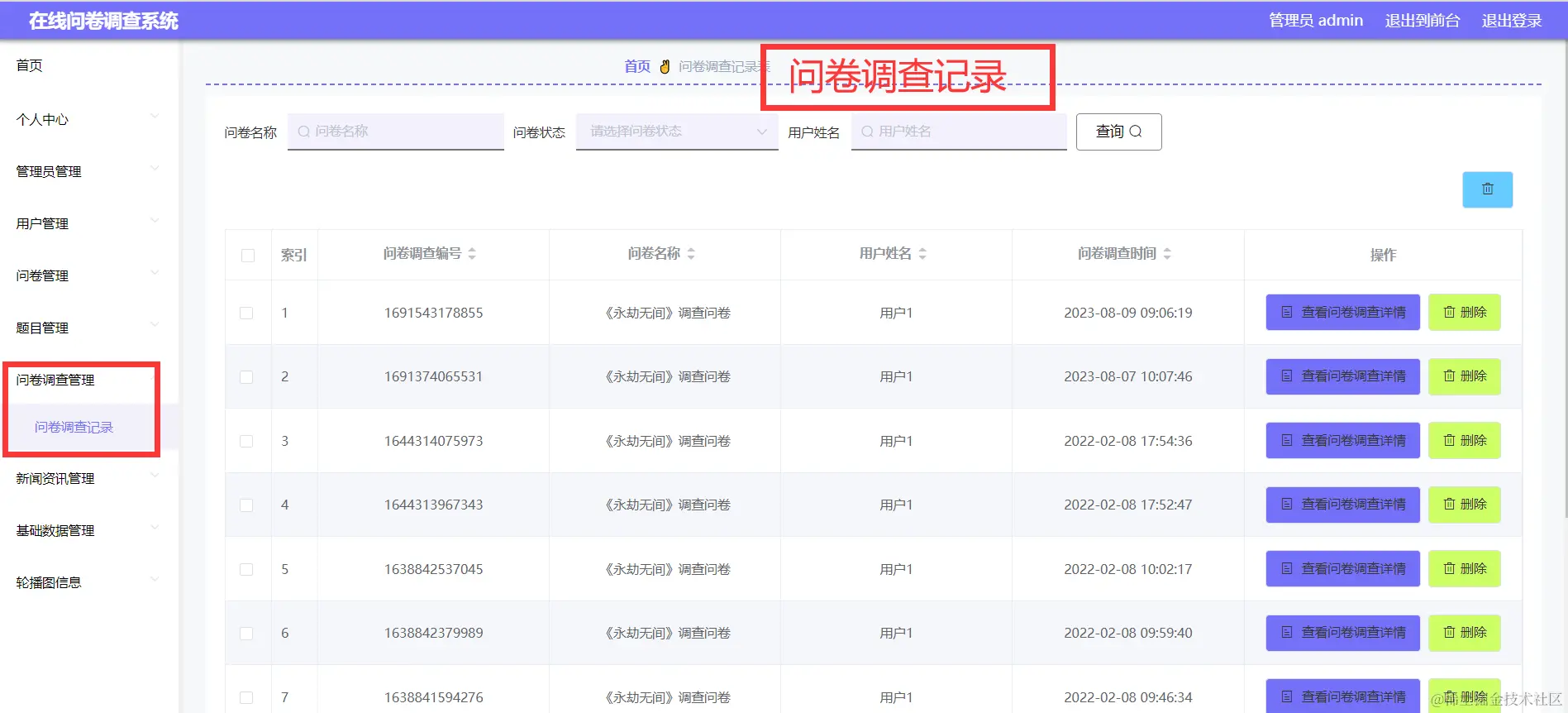The image size is (1568, 713).
Task: View details for record 1644313967343
Action: click(x=1342, y=505)
